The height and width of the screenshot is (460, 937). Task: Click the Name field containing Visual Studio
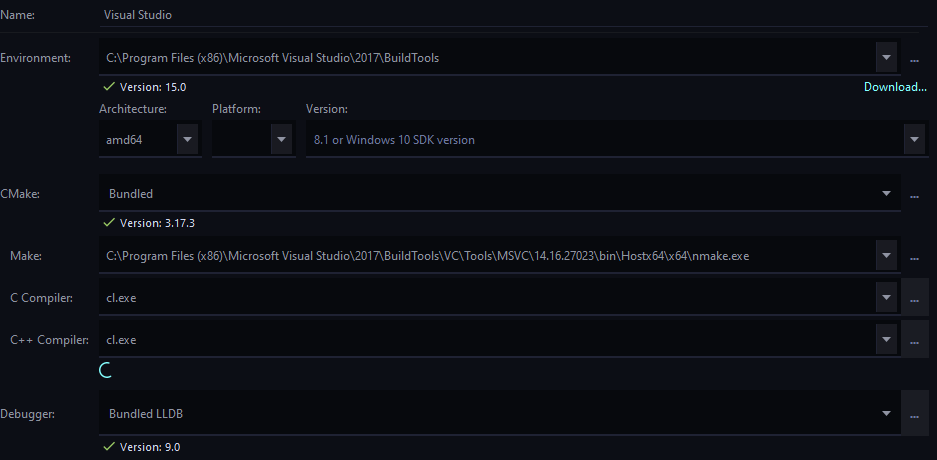[500, 16]
